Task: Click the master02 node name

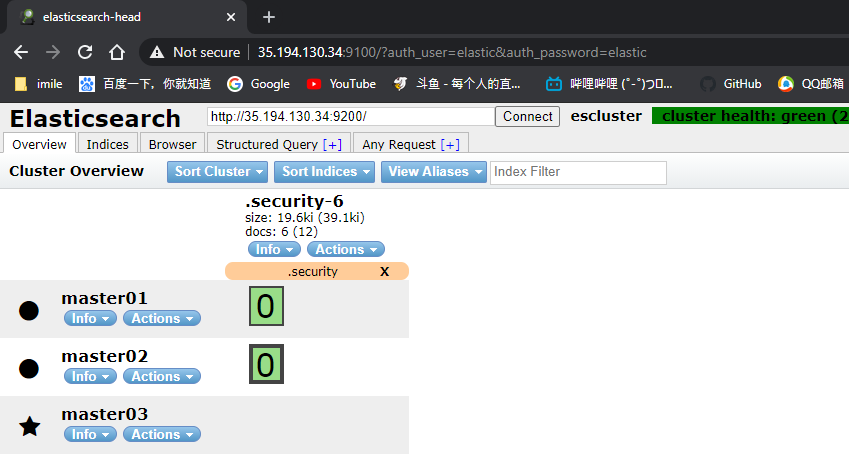Action: point(105,356)
